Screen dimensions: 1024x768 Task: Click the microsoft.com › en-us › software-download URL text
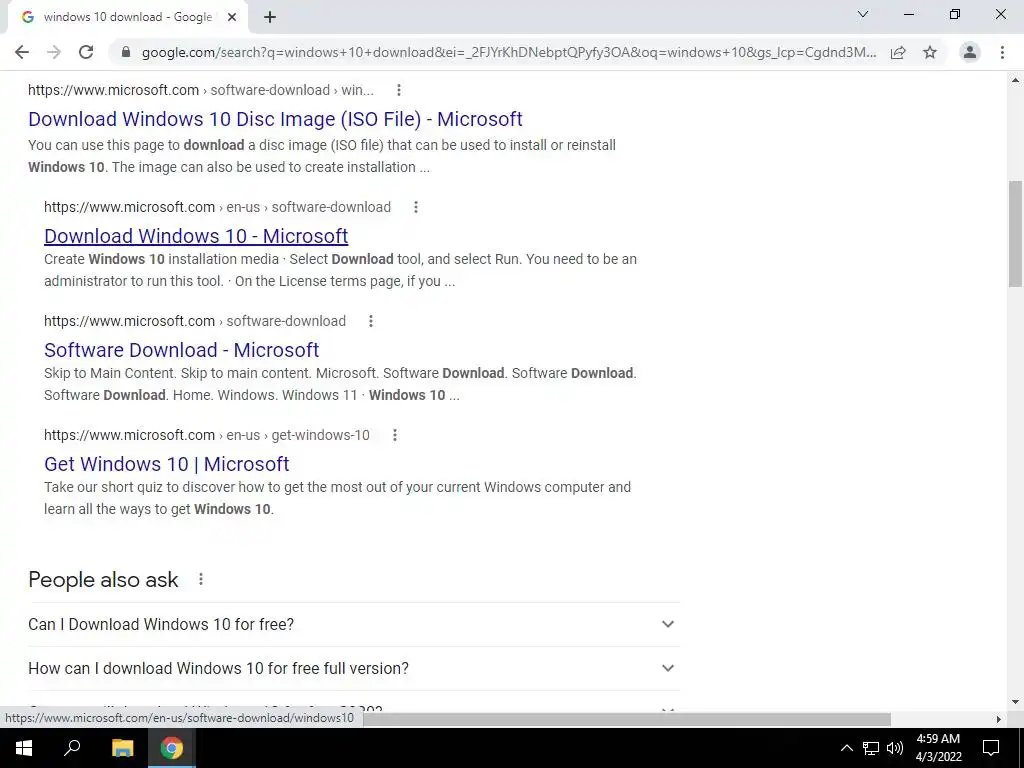point(217,207)
